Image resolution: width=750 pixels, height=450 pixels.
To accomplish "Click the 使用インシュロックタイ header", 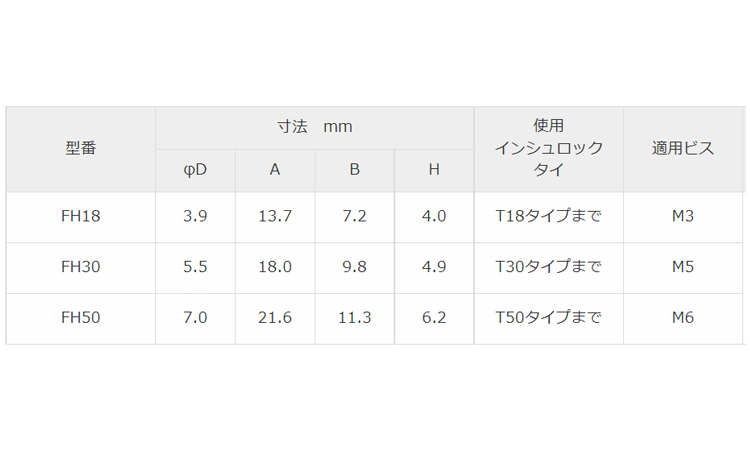I will pyautogui.click(x=549, y=149).
